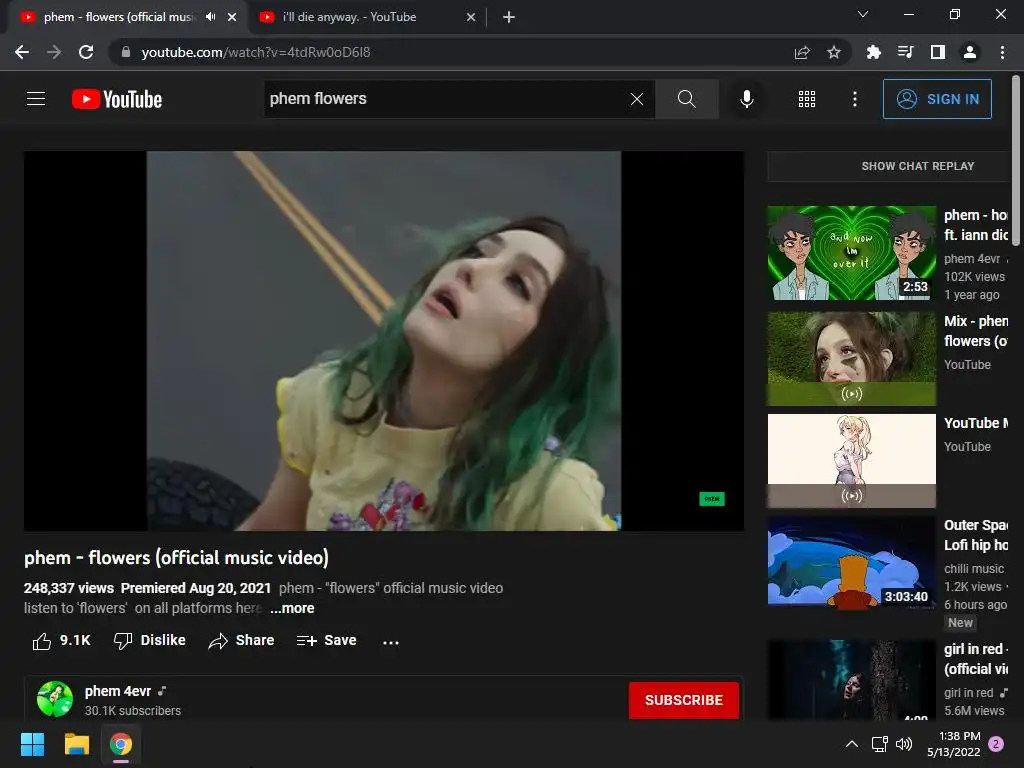
Task: Open YouTube settings three-dot menu
Action: click(x=854, y=99)
